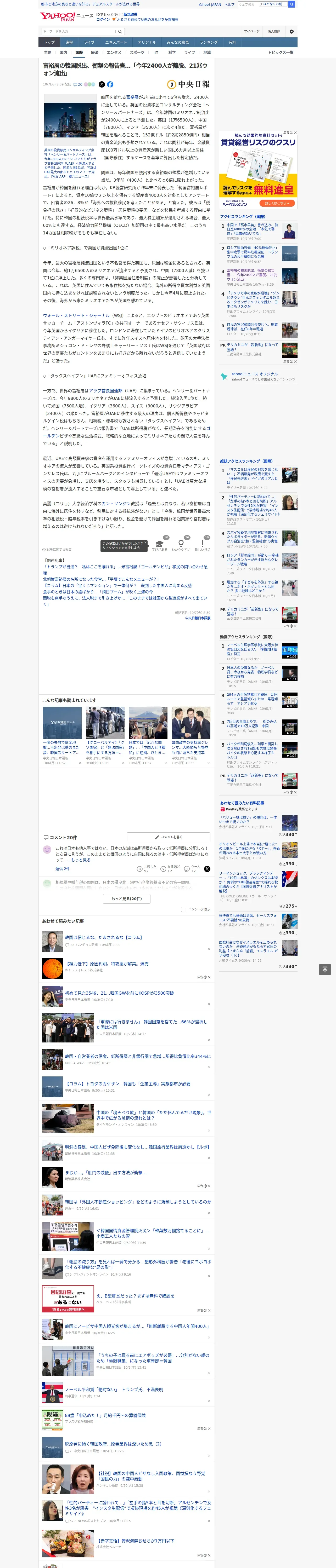This screenshot has height=1568, width=336.
Task: React with 新しい視点 exclamation icon
Action: pyautogui.click(x=203, y=543)
